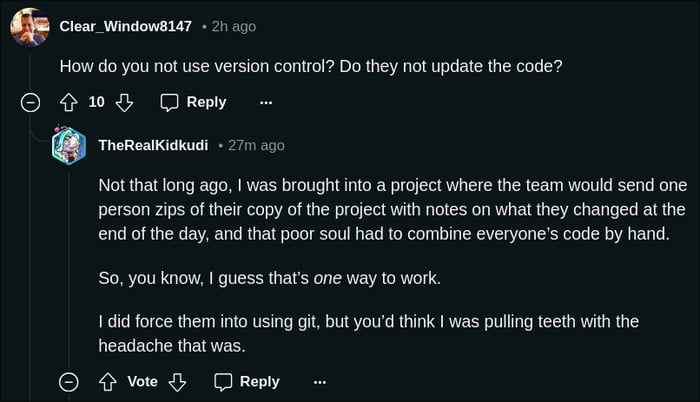Click the speech bubble icon under TheRealKidkudi's reply
This screenshot has height=402, width=700.
tap(224, 381)
